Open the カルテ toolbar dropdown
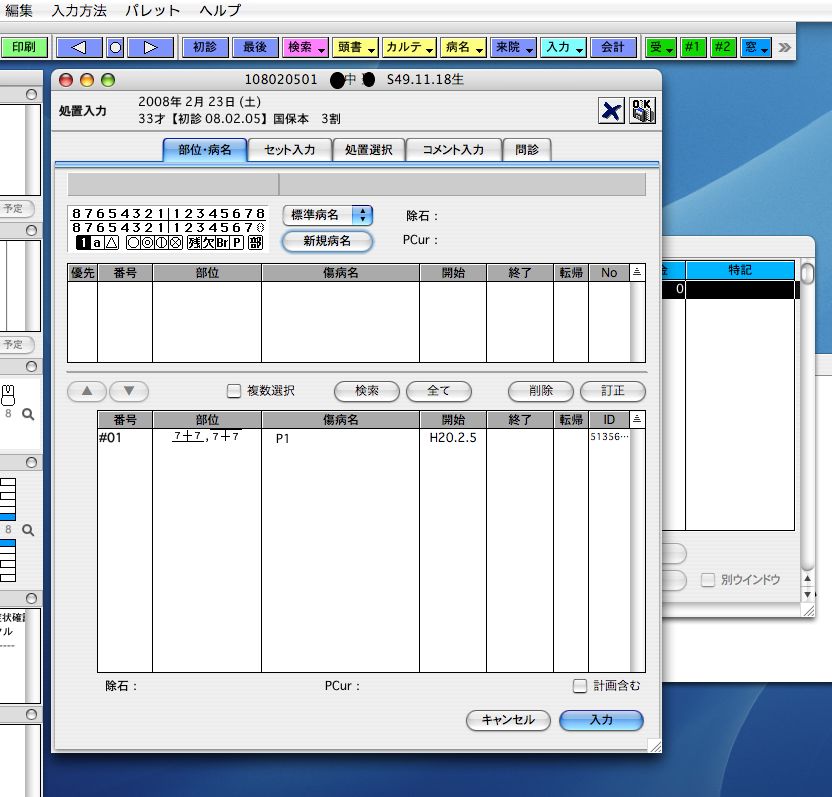 pos(409,47)
